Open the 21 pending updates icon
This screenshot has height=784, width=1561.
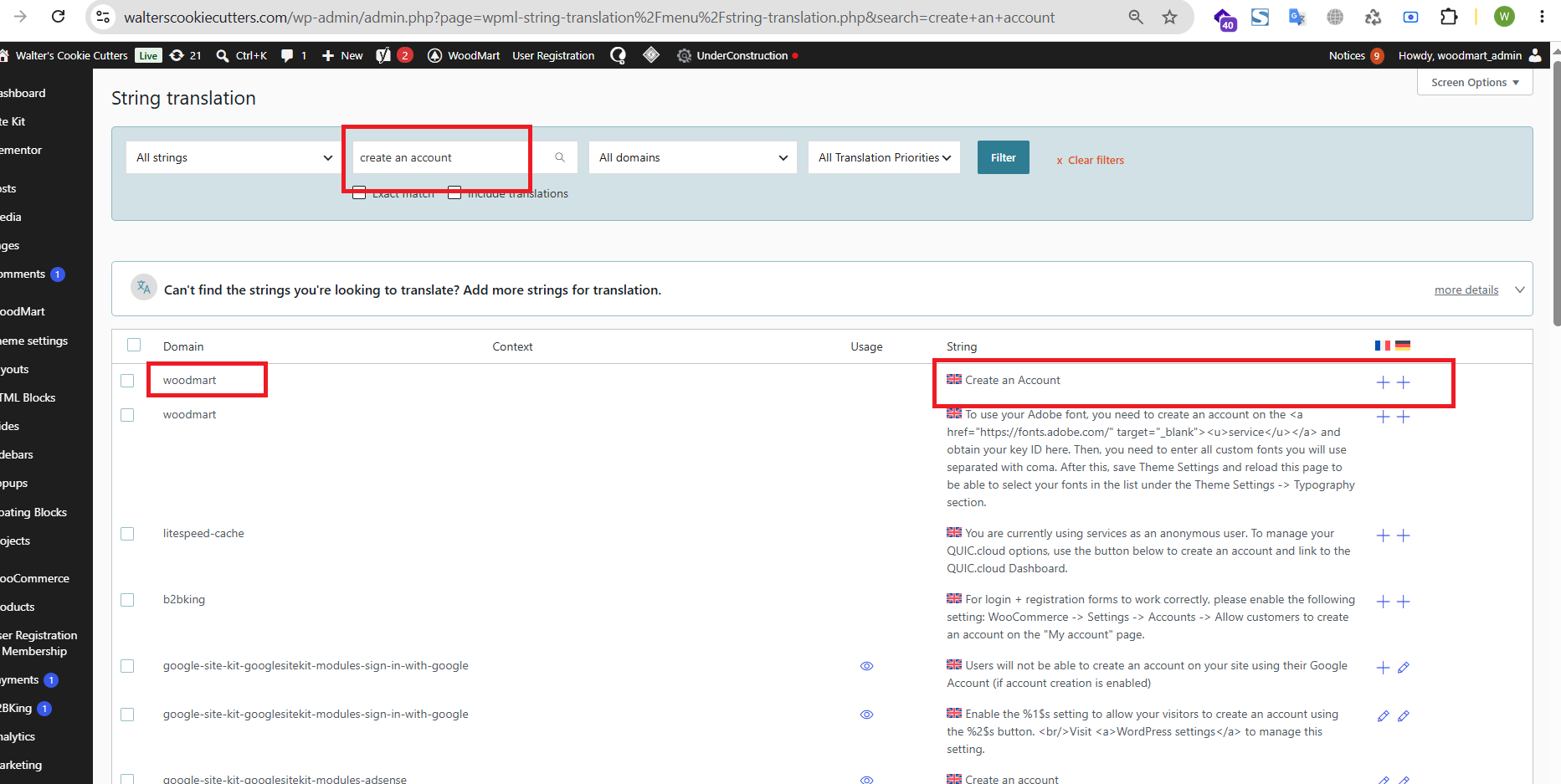click(186, 55)
